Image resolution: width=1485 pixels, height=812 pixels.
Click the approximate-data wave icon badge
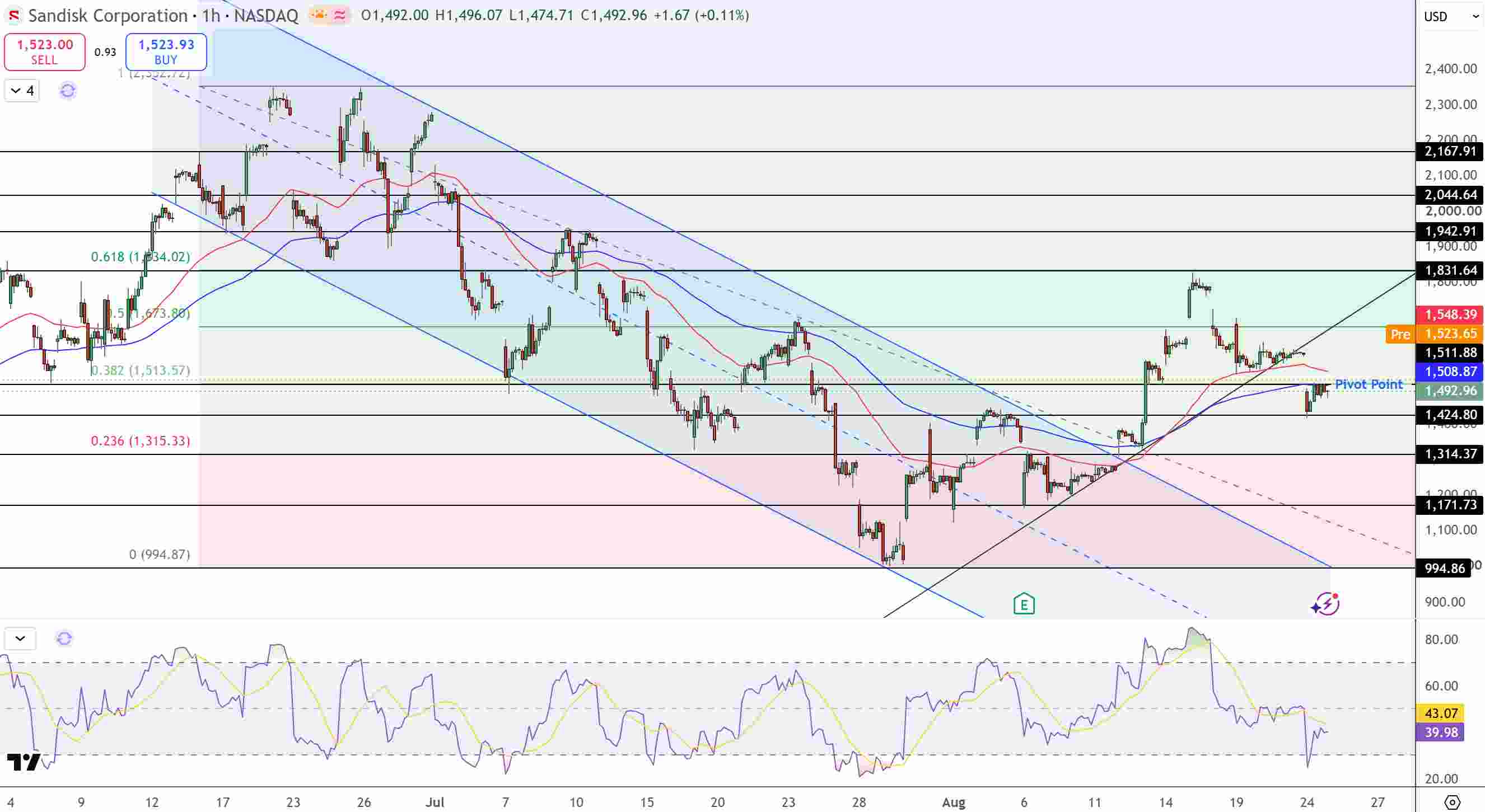tap(340, 15)
